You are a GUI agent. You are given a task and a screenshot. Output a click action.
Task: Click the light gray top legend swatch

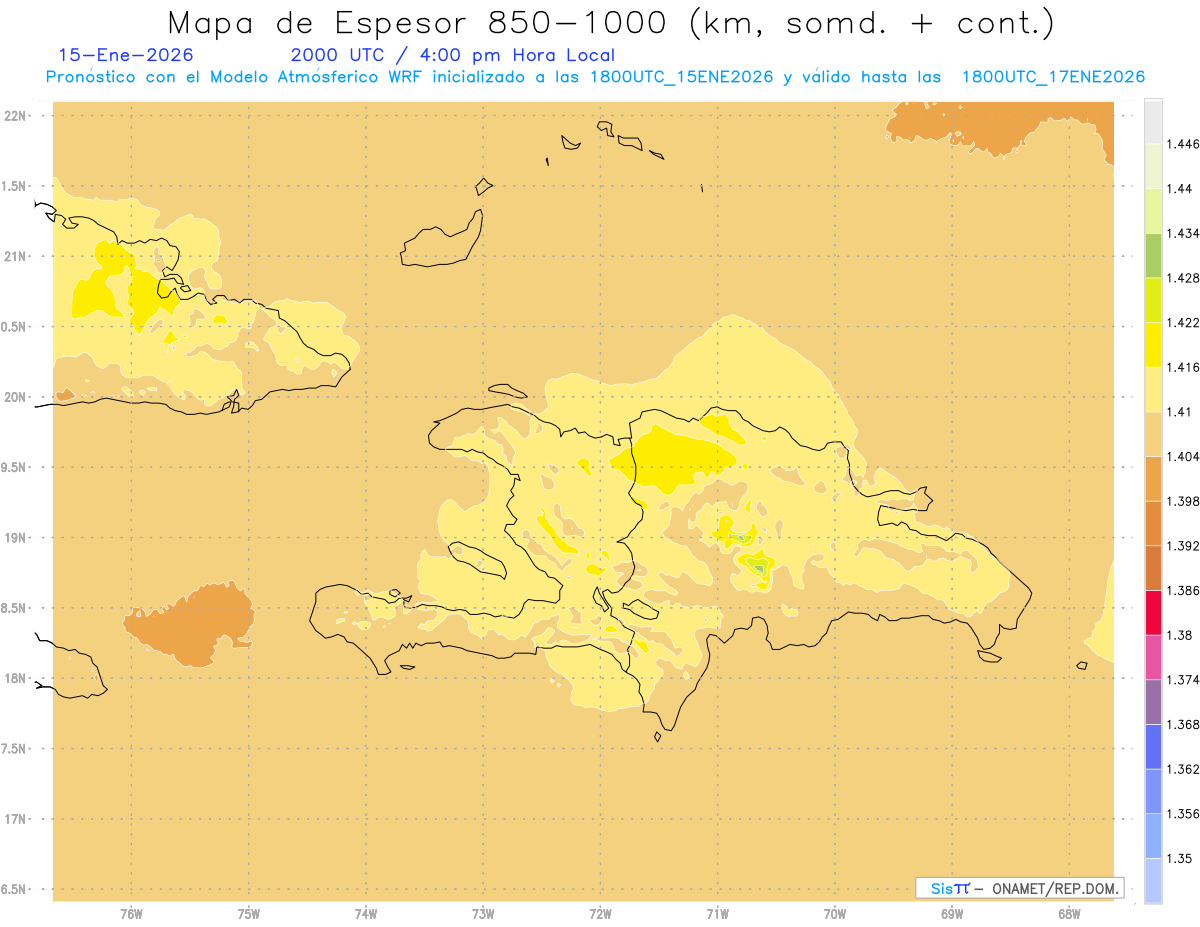point(1153,121)
